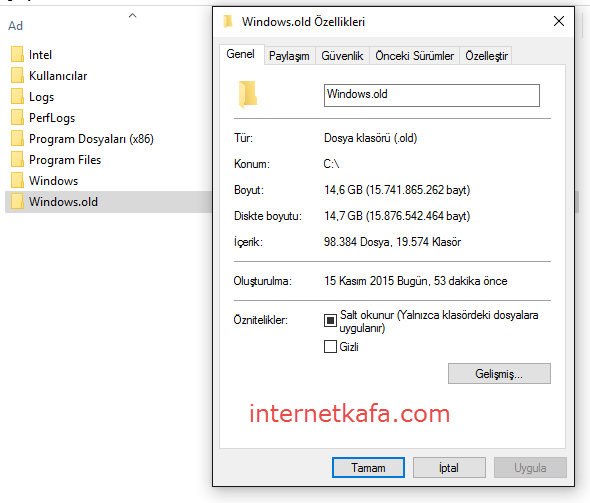
Task: Click the Windows folder icon
Action: 17,181
